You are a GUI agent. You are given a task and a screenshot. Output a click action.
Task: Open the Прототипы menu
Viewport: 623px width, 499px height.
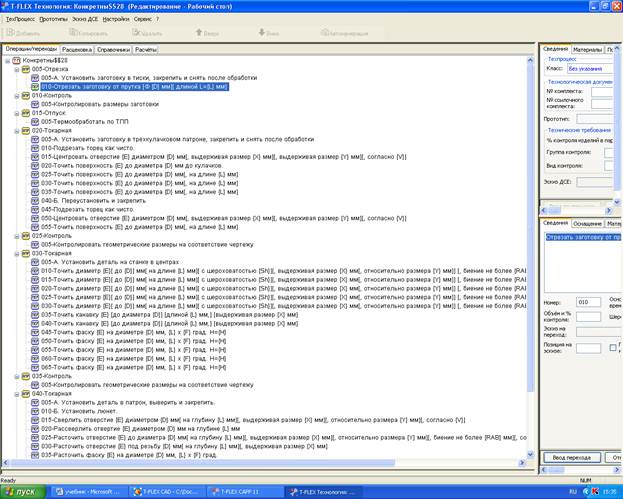pos(54,19)
